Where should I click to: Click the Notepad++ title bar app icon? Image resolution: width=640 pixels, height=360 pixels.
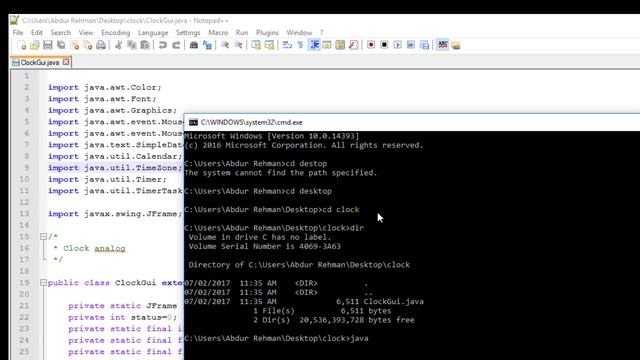point(15,20)
